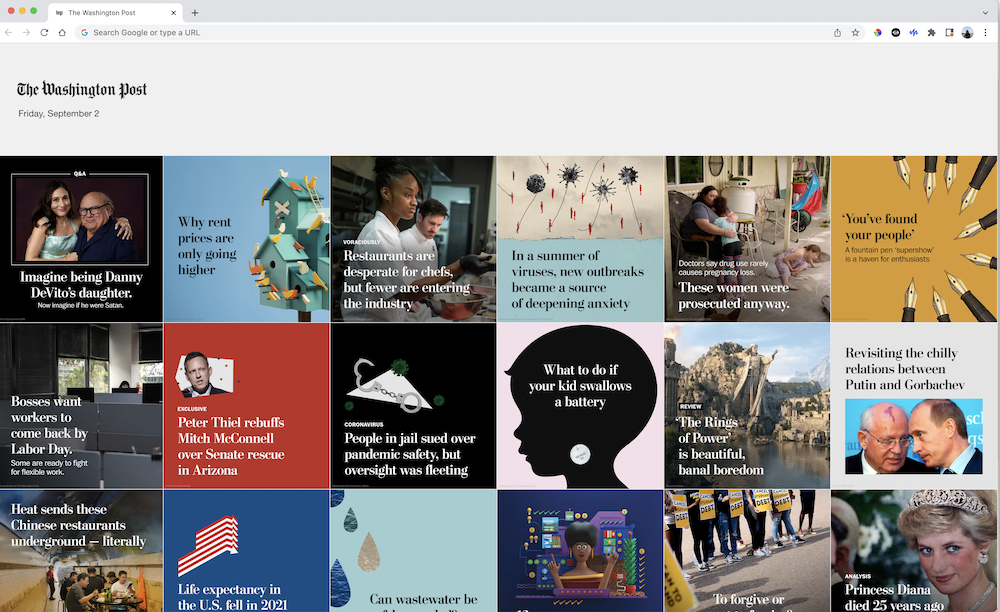Open the rainbow color wheel extension

pos(878,33)
